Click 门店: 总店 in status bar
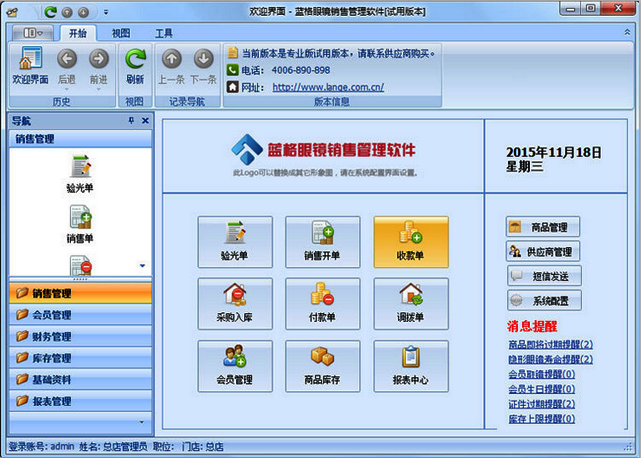Image resolution: width=641 pixels, height=458 pixels. click(x=203, y=447)
